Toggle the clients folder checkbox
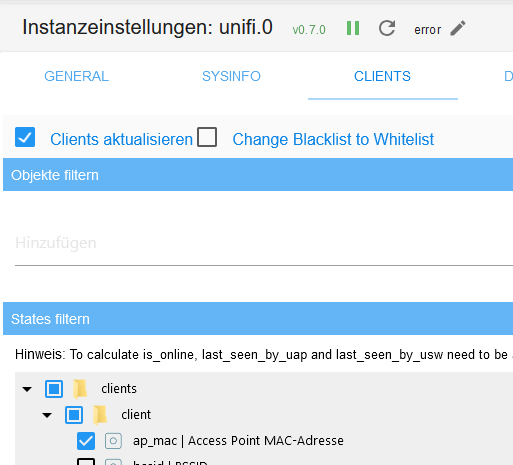513x465 pixels. [54, 389]
